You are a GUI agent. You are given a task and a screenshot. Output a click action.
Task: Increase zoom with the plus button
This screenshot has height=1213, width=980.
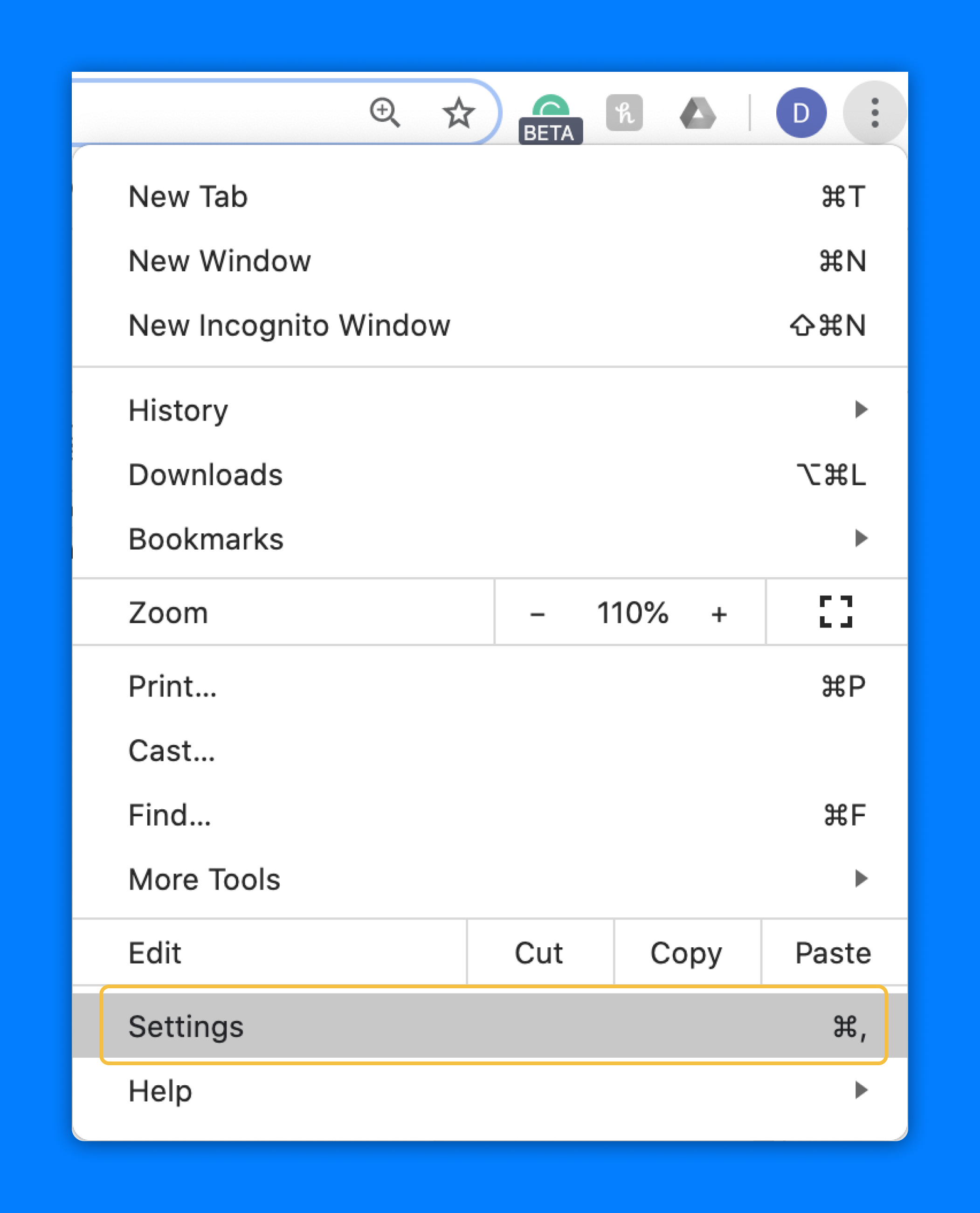[x=718, y=613]
